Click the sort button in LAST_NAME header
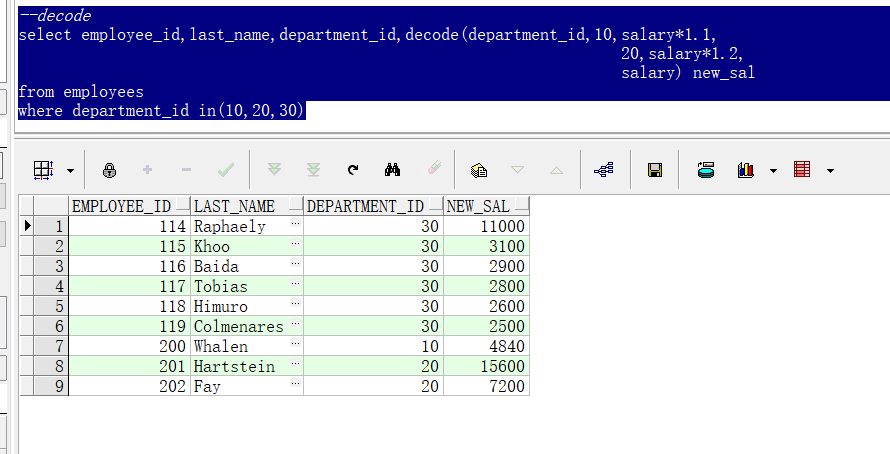 pyautogui.click(x=296, y=205)
